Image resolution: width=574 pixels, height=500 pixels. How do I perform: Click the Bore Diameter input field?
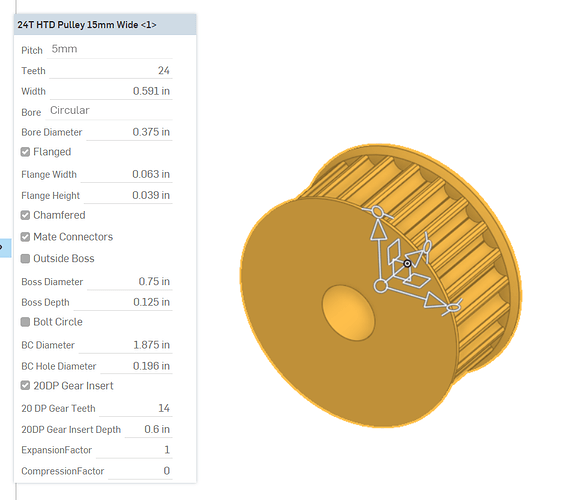pyautogui.click(x=129, y=132)
